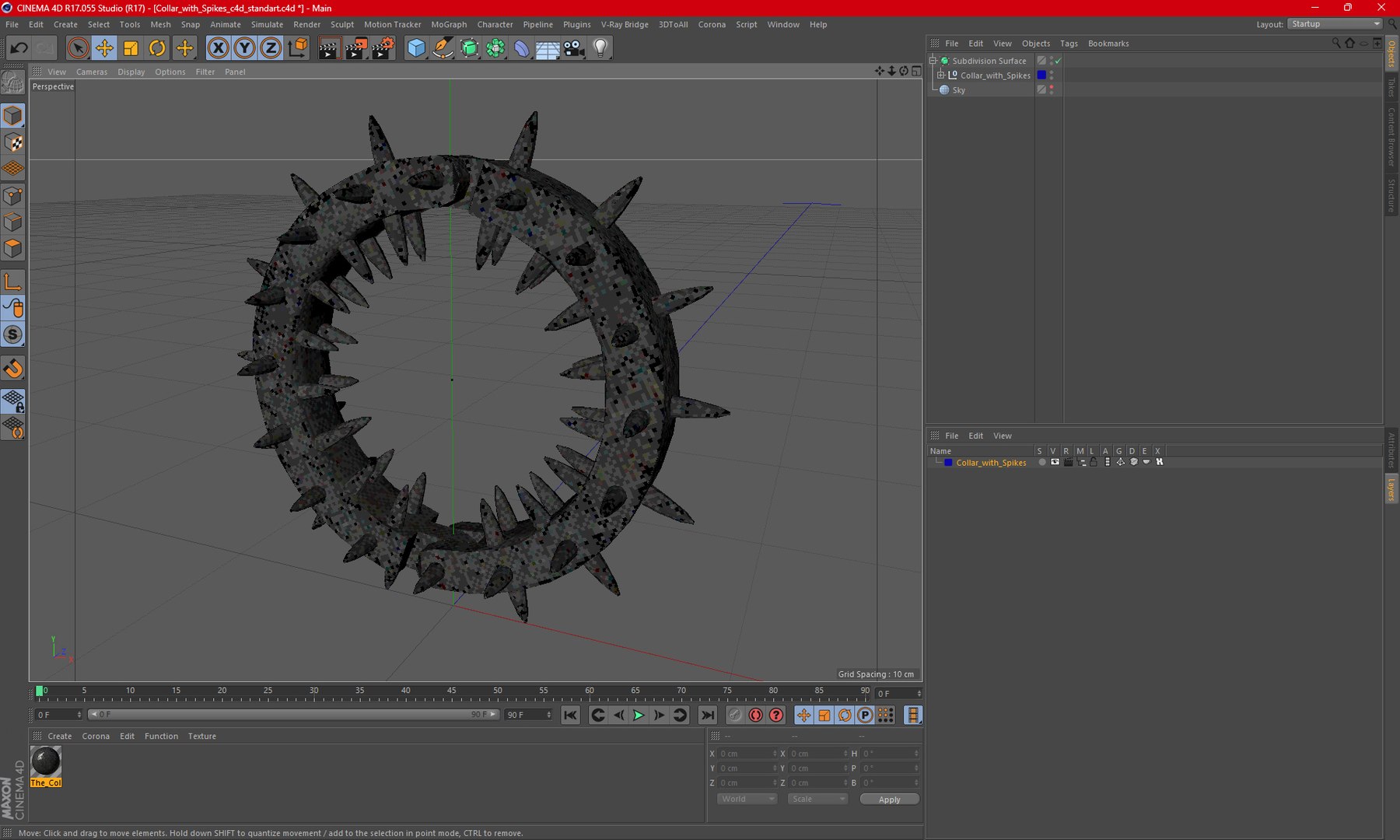Toggle Subdivision Surface enable checkmark
The image size is (1400, 840).
tap(1058, 61)
